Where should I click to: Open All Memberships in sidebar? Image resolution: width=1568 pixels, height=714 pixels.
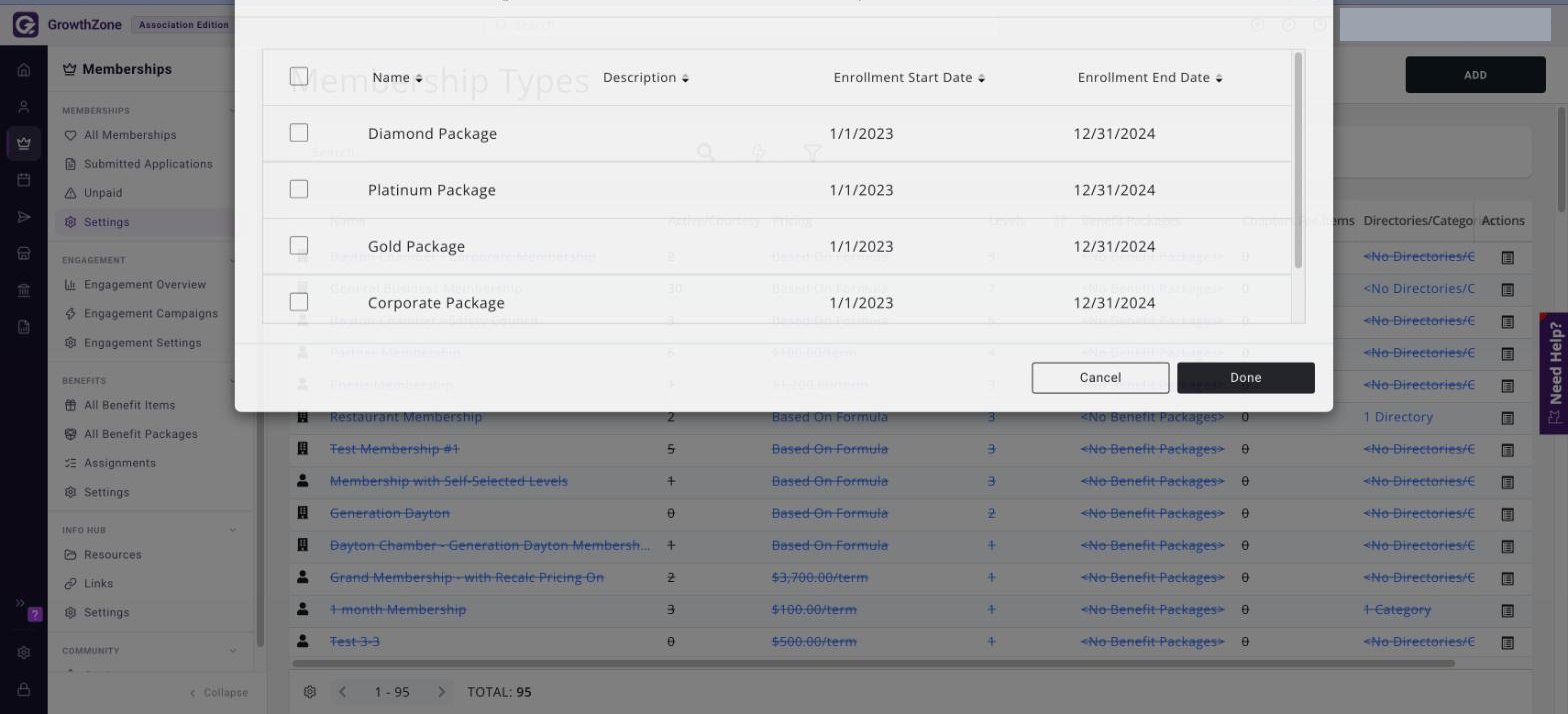tap(130, 135)
